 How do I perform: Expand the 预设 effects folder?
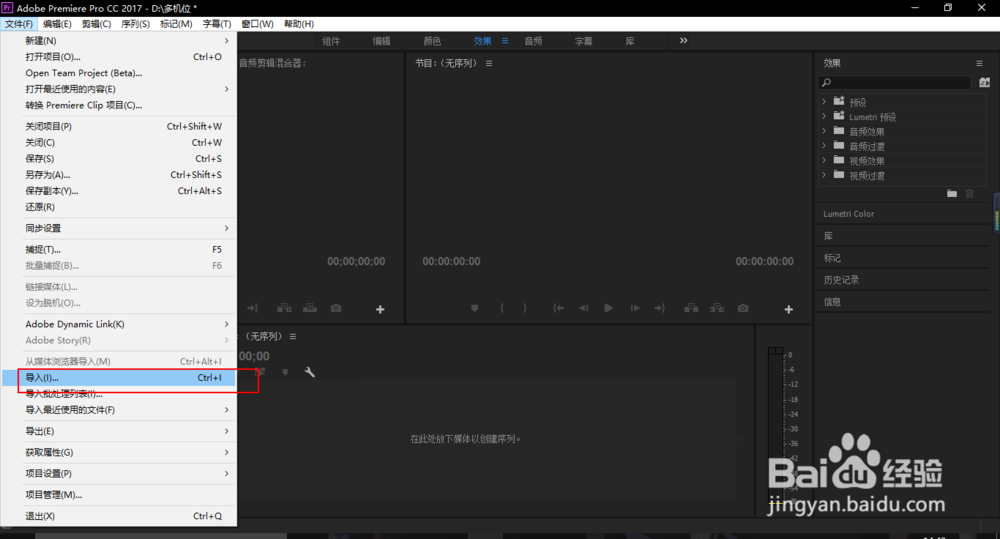click(824, 101)
